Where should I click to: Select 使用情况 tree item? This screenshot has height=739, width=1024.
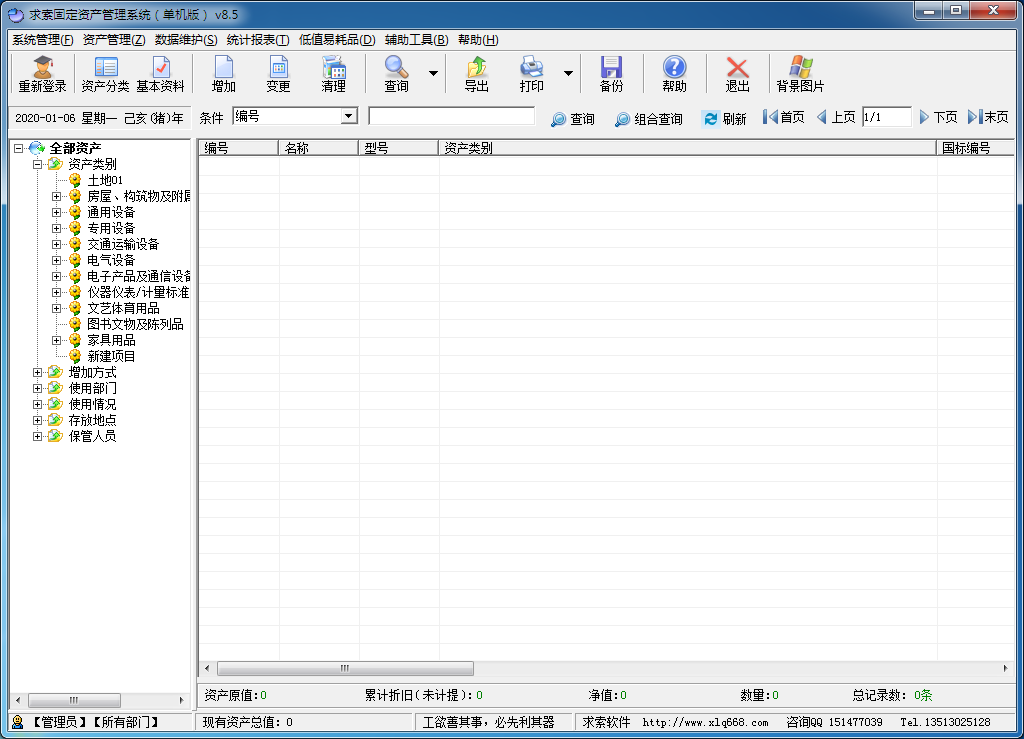coord(92,404)
